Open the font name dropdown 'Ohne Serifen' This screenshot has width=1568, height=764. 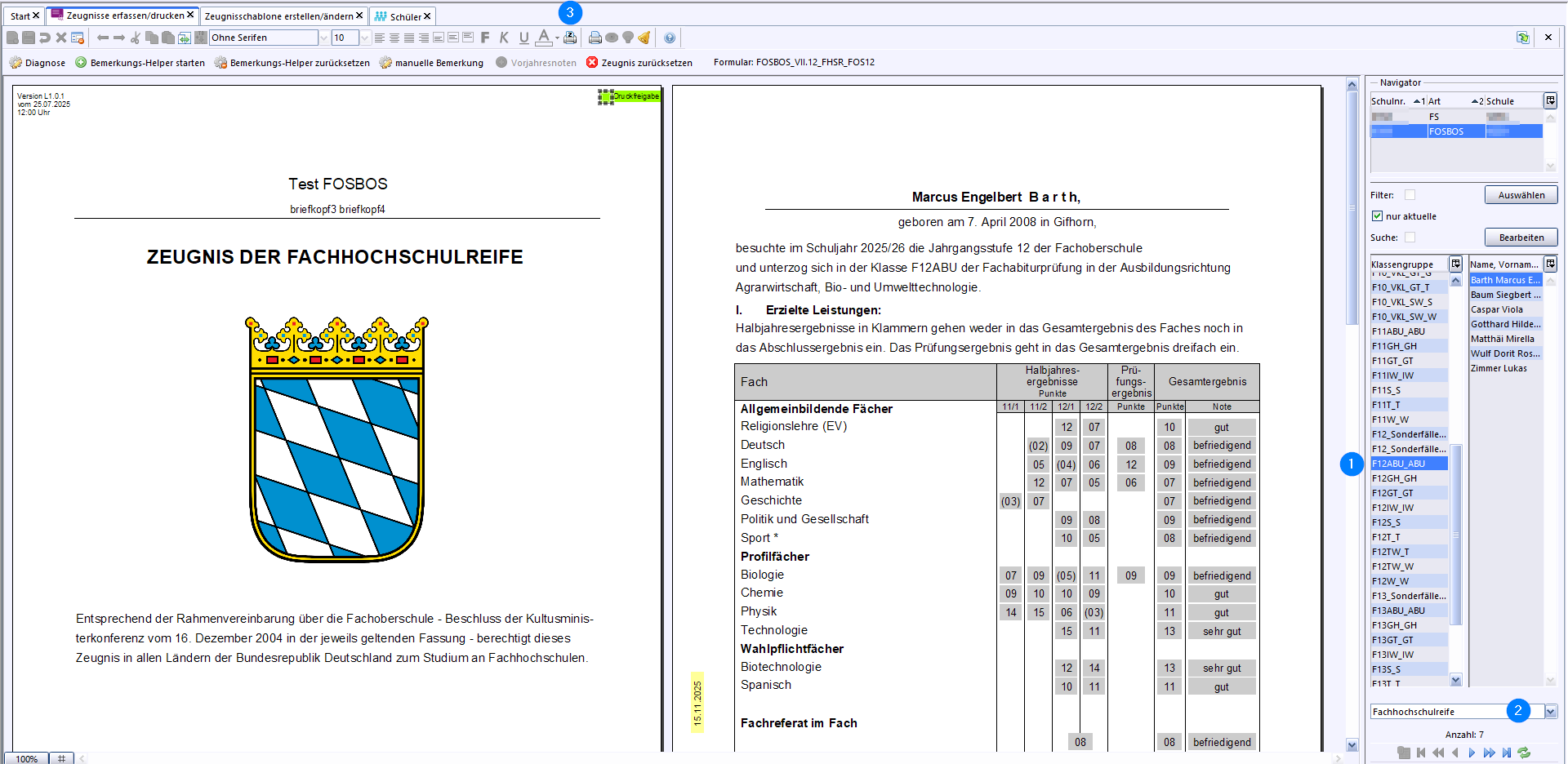pyautogui.click(x=324, y=38)
